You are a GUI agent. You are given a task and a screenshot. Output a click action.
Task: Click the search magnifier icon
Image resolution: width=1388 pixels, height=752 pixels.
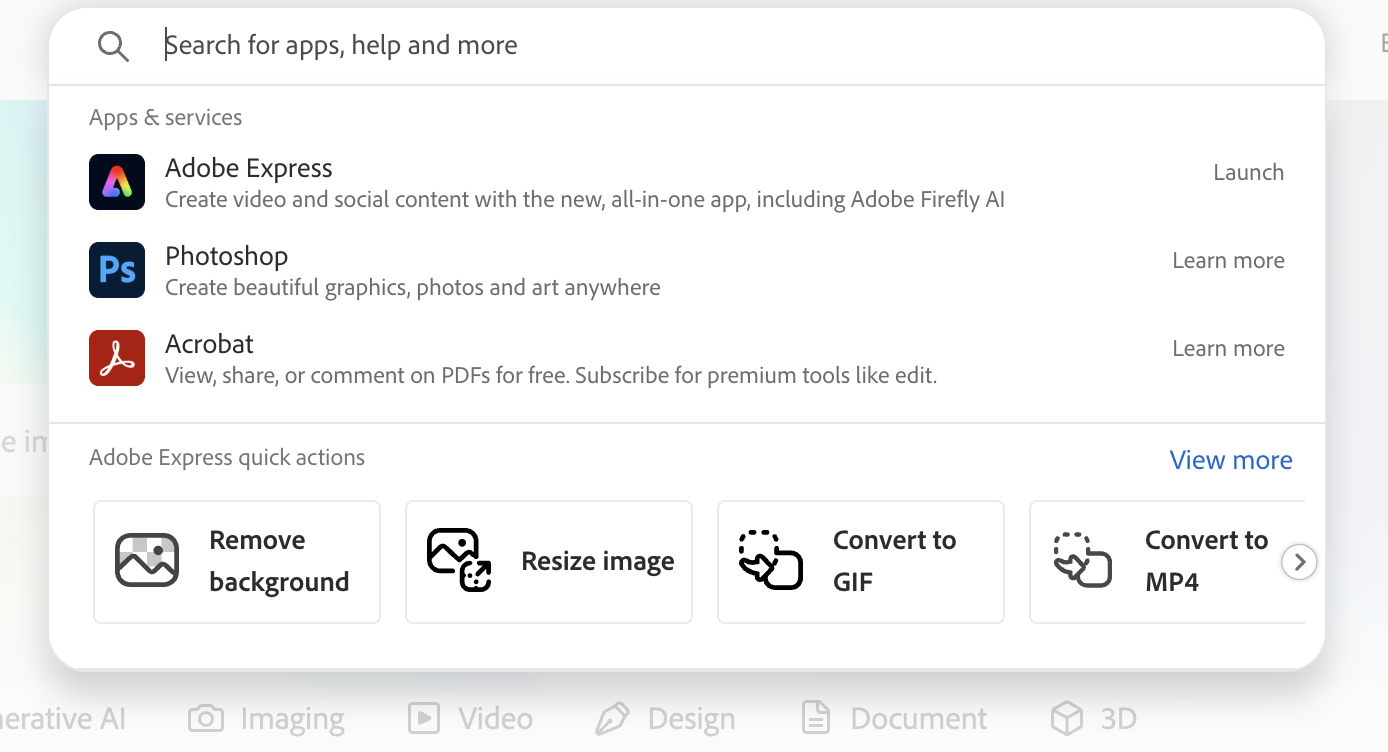[113, 45]
